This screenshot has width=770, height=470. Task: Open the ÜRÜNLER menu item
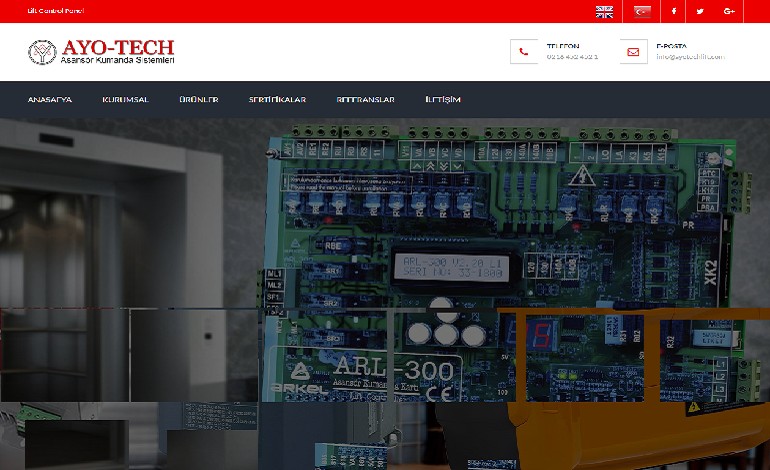198,100
